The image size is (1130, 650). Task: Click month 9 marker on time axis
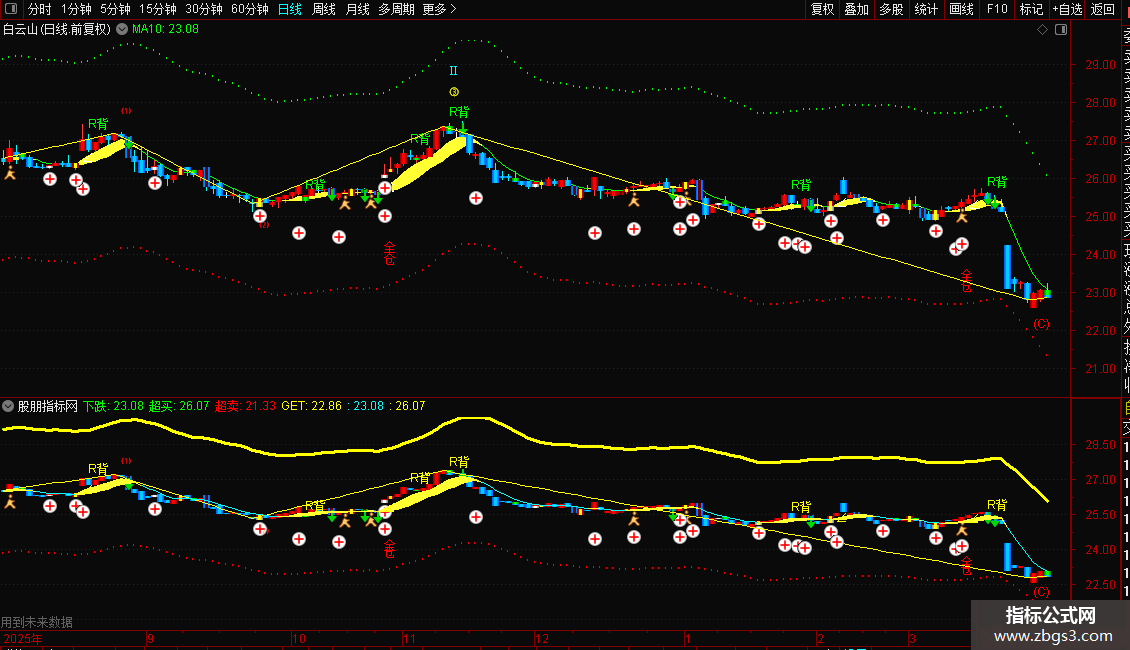[150, 638]
